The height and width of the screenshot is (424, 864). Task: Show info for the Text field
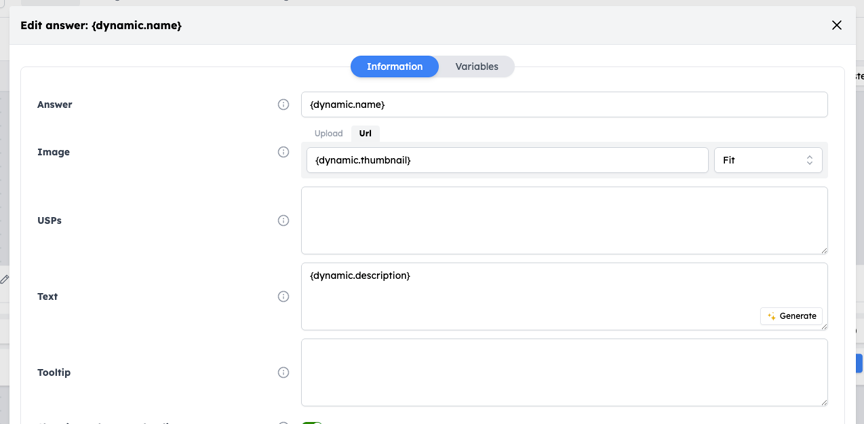(283, 297)
